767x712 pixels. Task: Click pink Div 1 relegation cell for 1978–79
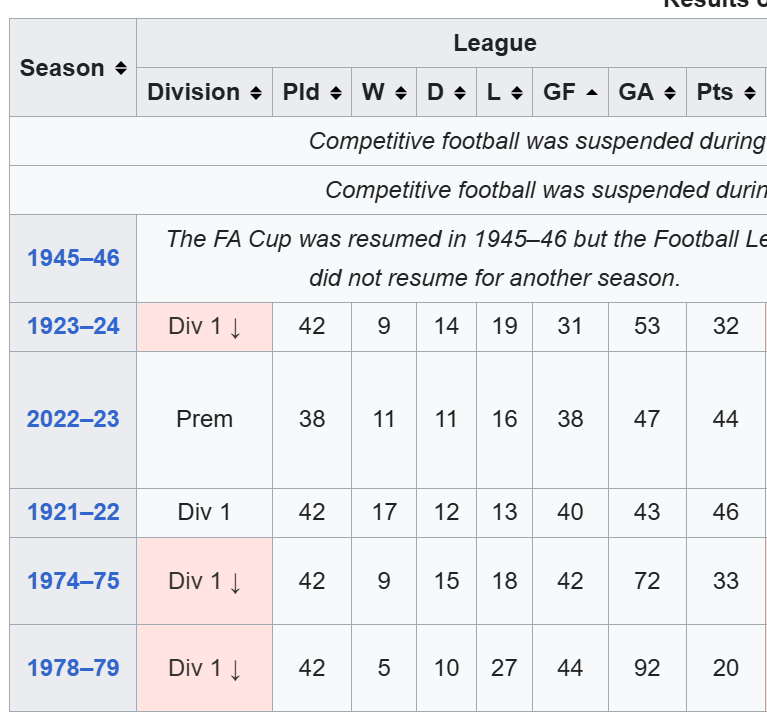pos(204,668)
